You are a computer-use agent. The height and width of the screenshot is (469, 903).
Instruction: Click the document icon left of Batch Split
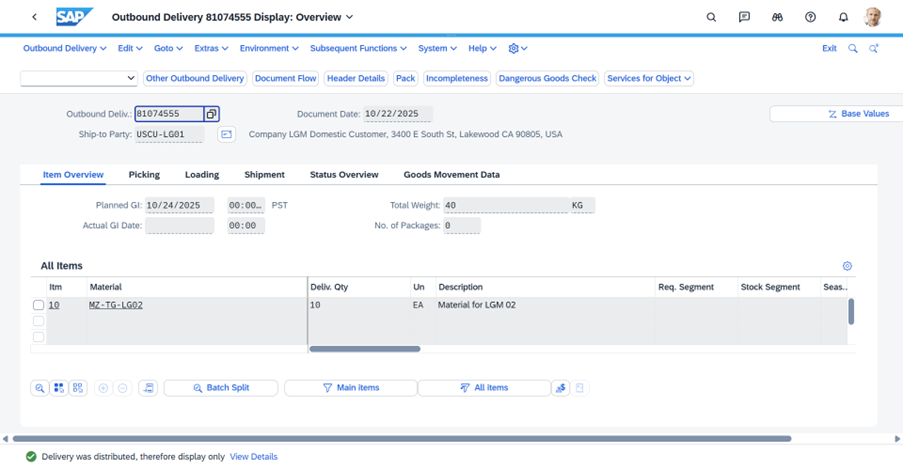pyautogui.click(x=148, y=388)
